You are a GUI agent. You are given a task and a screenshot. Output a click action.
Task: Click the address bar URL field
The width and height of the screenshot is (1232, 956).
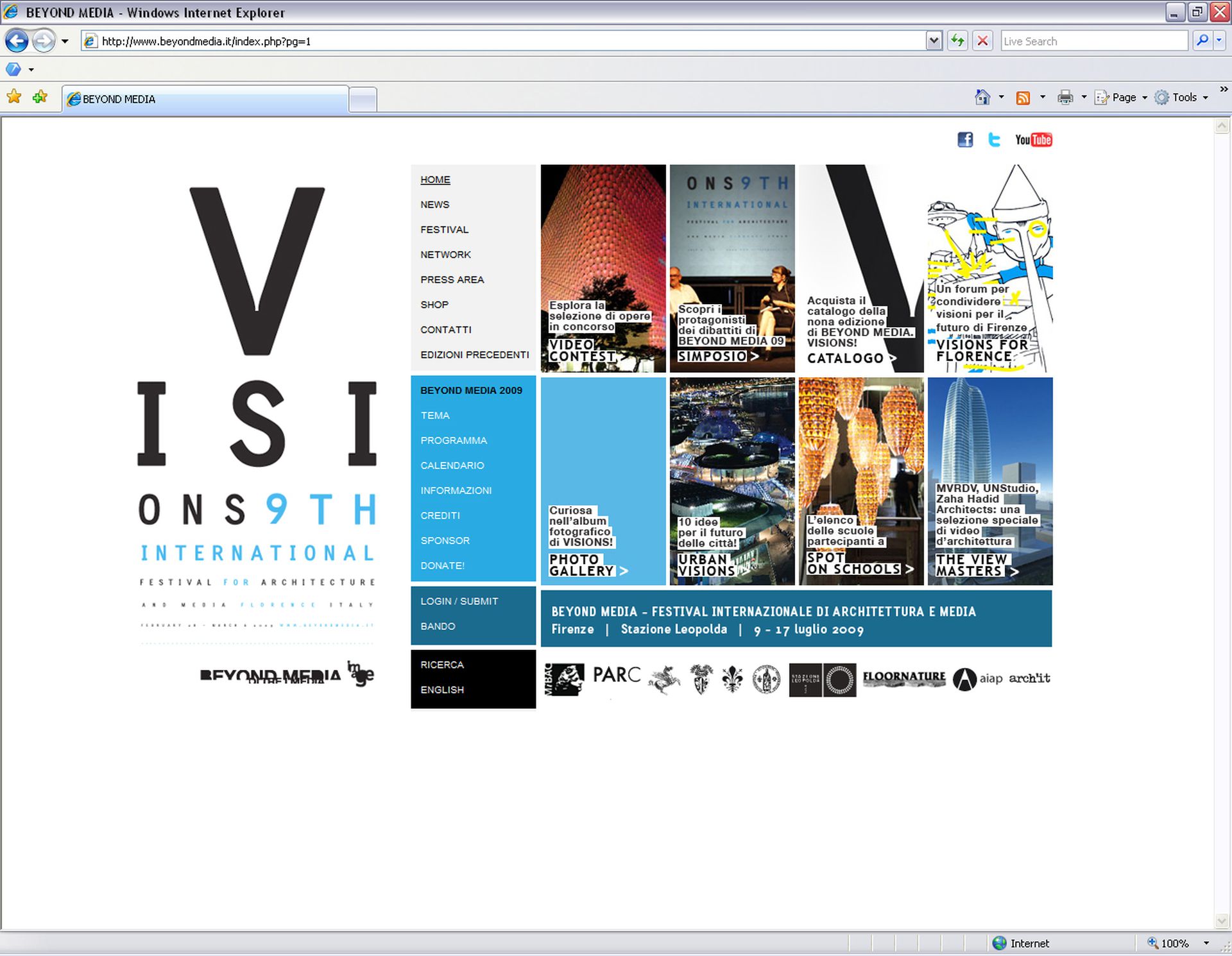[504, 41]
